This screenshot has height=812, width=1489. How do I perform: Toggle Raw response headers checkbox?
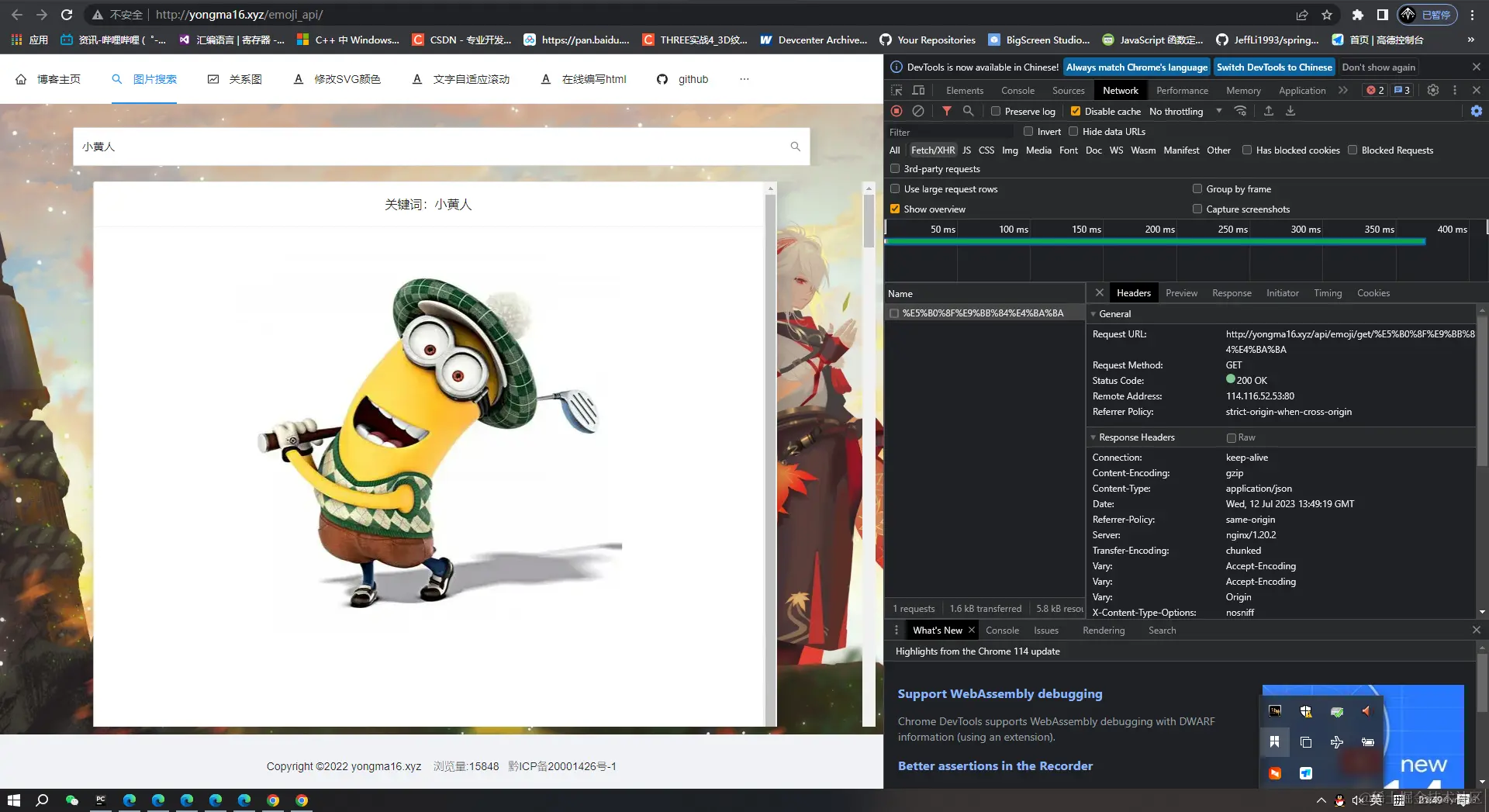pyautogui.click(x=1232, y=438)
